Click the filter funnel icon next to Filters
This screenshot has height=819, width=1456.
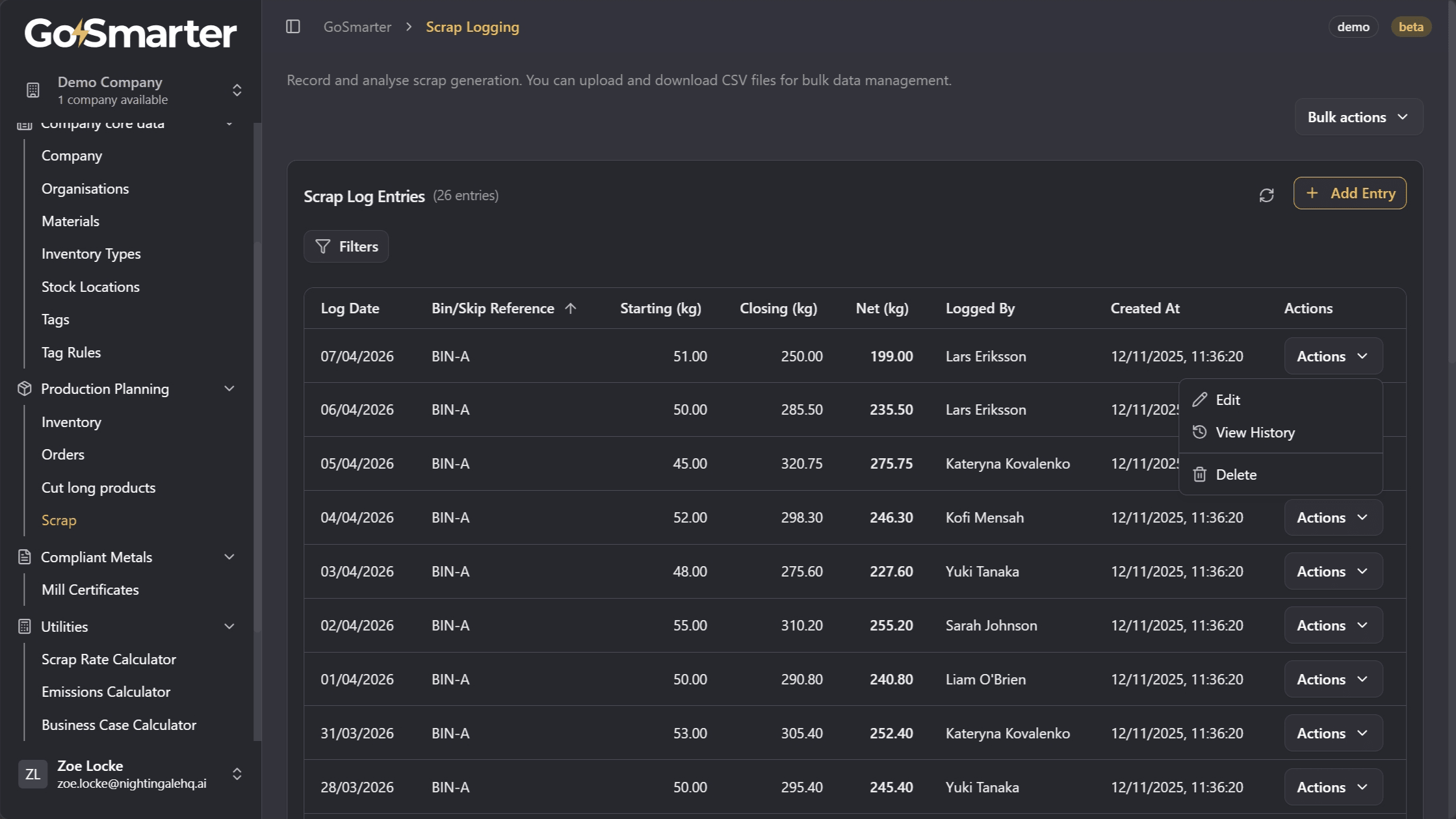(x=323, y=246)
